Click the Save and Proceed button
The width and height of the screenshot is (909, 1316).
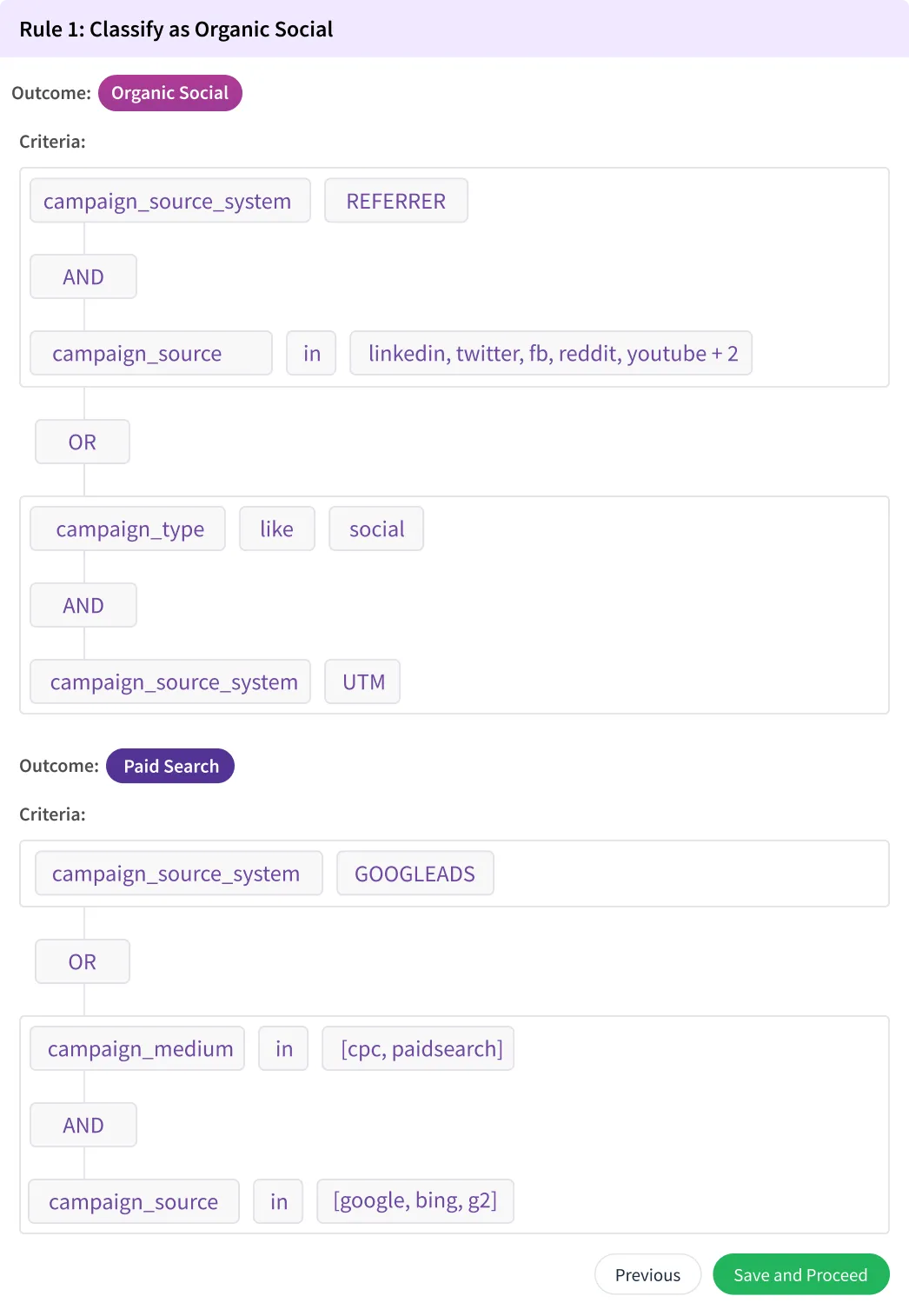point(800,1274)
